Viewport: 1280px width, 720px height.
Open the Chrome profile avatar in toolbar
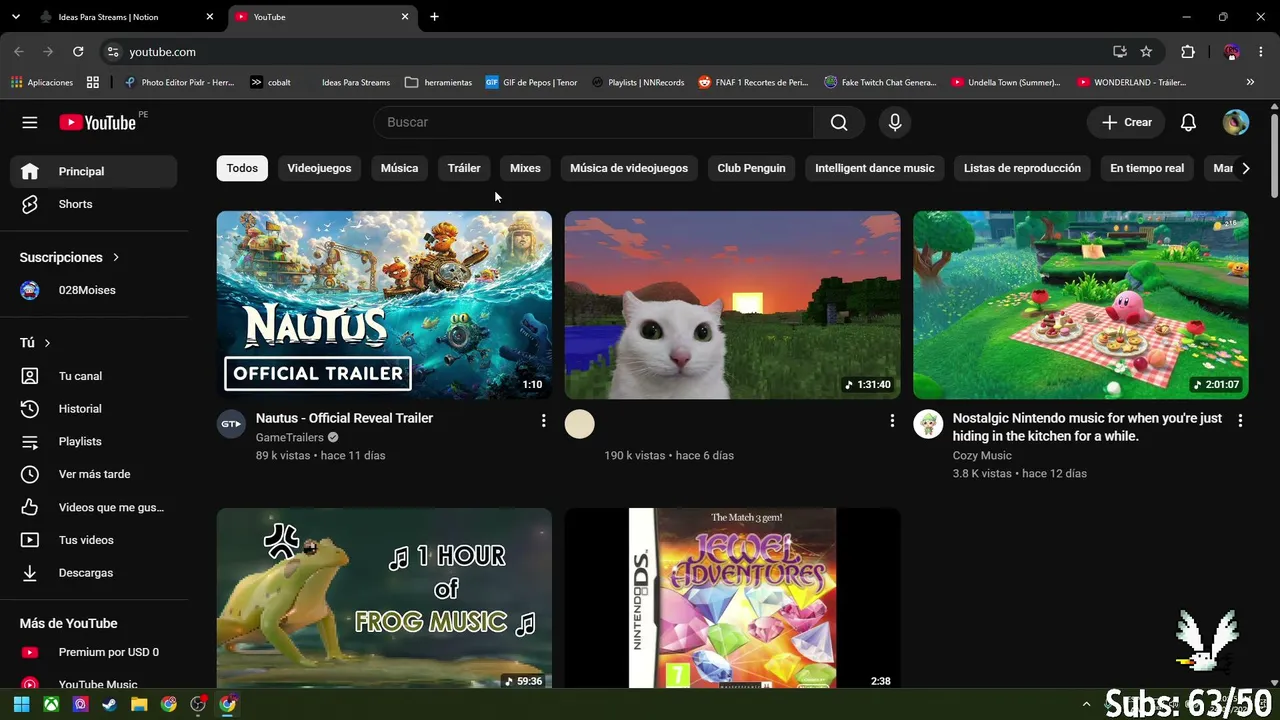click(x=1232, y=52)
